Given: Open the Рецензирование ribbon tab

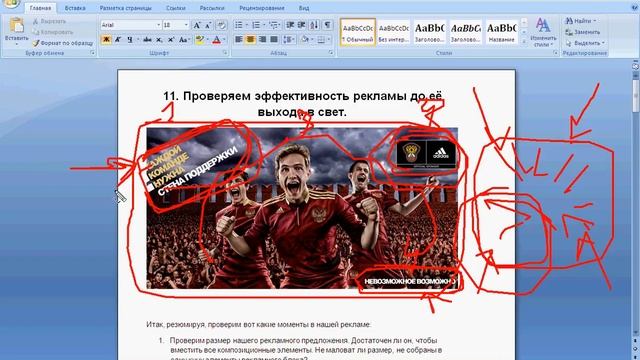Looking at the screenshot, I should coord(262,8).
